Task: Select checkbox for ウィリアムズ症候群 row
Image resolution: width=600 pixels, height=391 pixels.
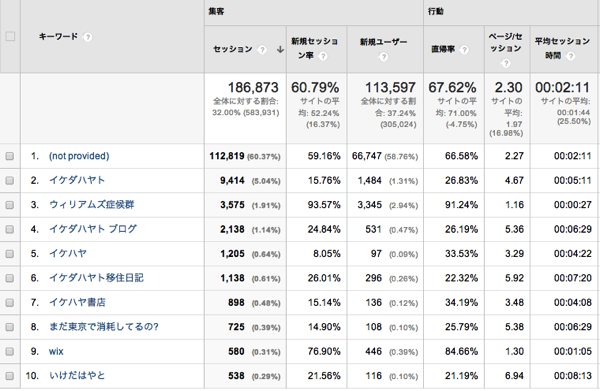Action: (x=10, y=205)
